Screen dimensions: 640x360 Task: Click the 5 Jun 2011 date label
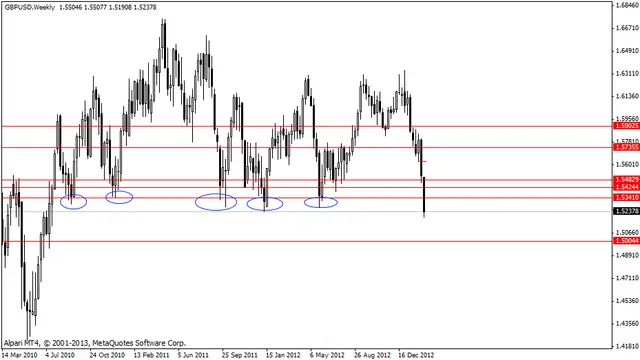point(193,355)
